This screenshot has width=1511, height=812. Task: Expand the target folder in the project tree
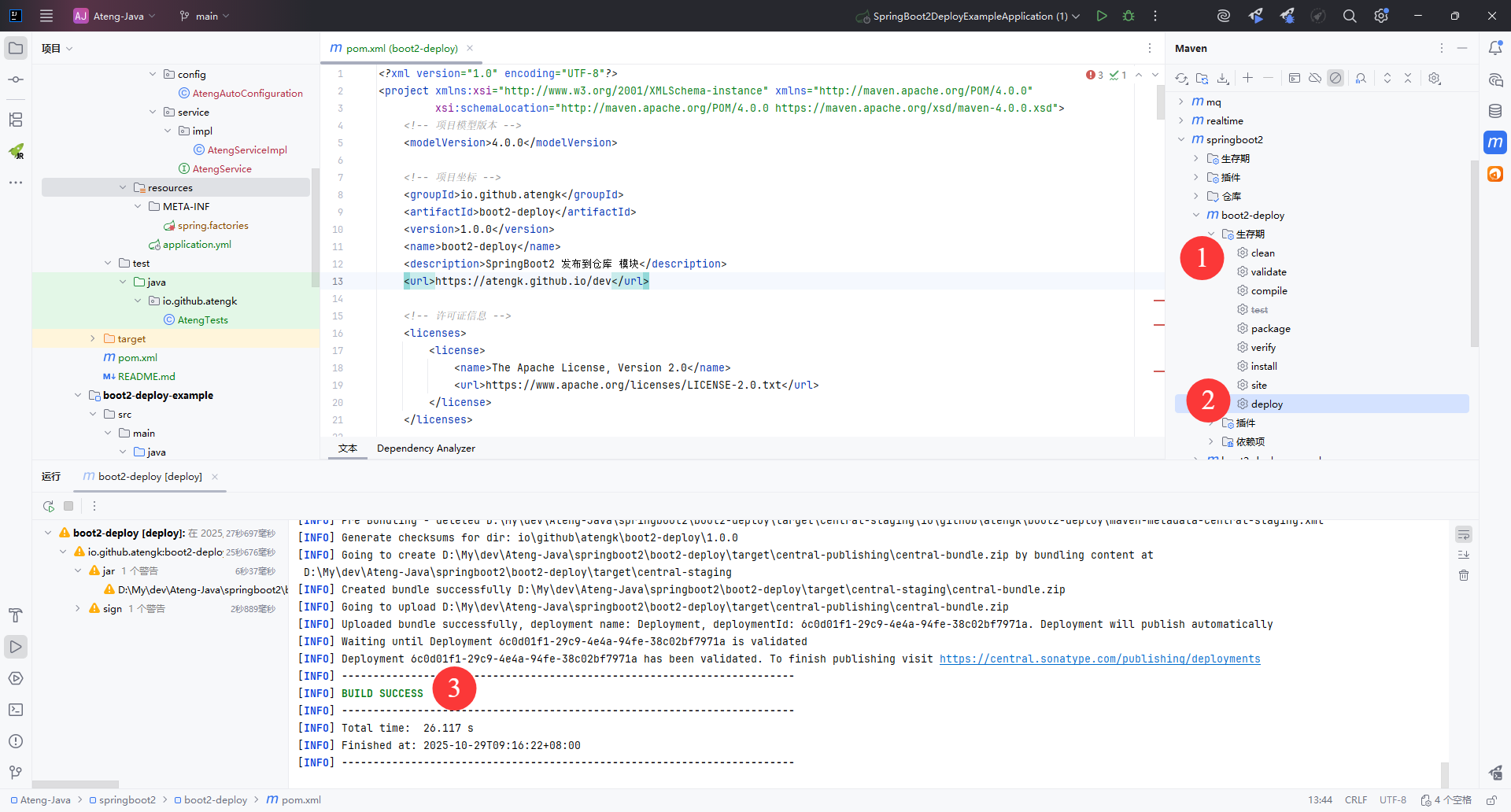tap(93, 339)
